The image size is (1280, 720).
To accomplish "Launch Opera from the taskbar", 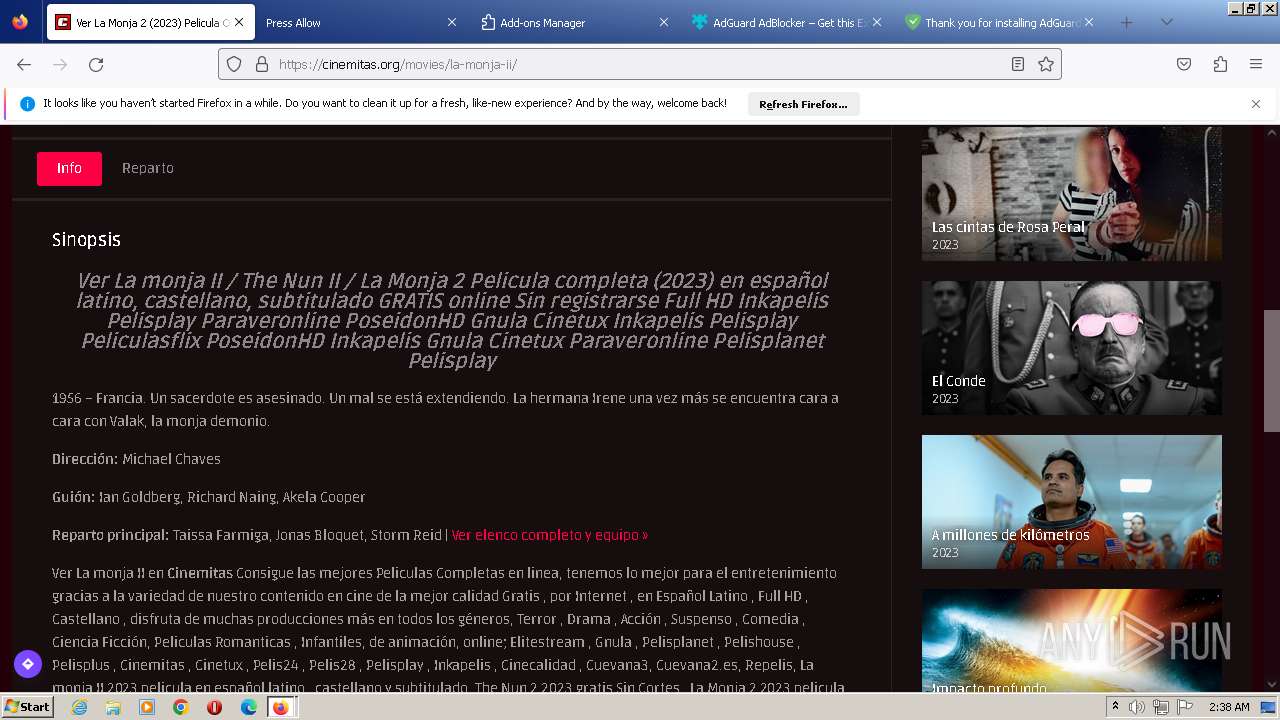I will click(x=214, y=707).
